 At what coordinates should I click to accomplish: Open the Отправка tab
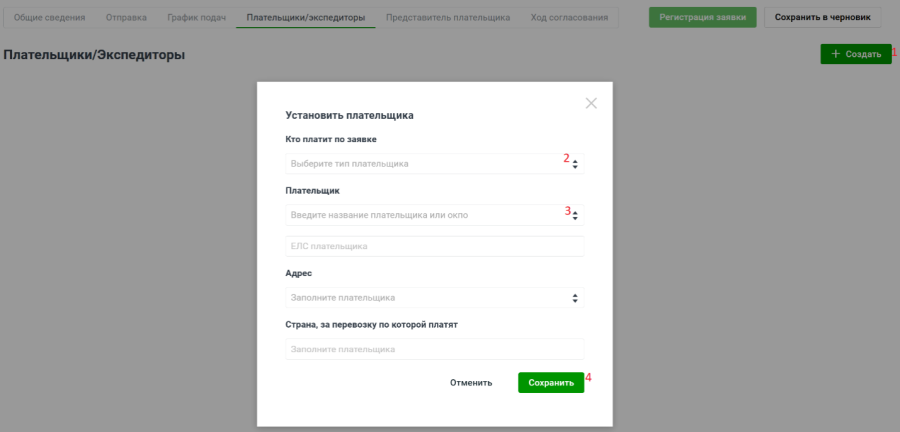tap(126, 18)
